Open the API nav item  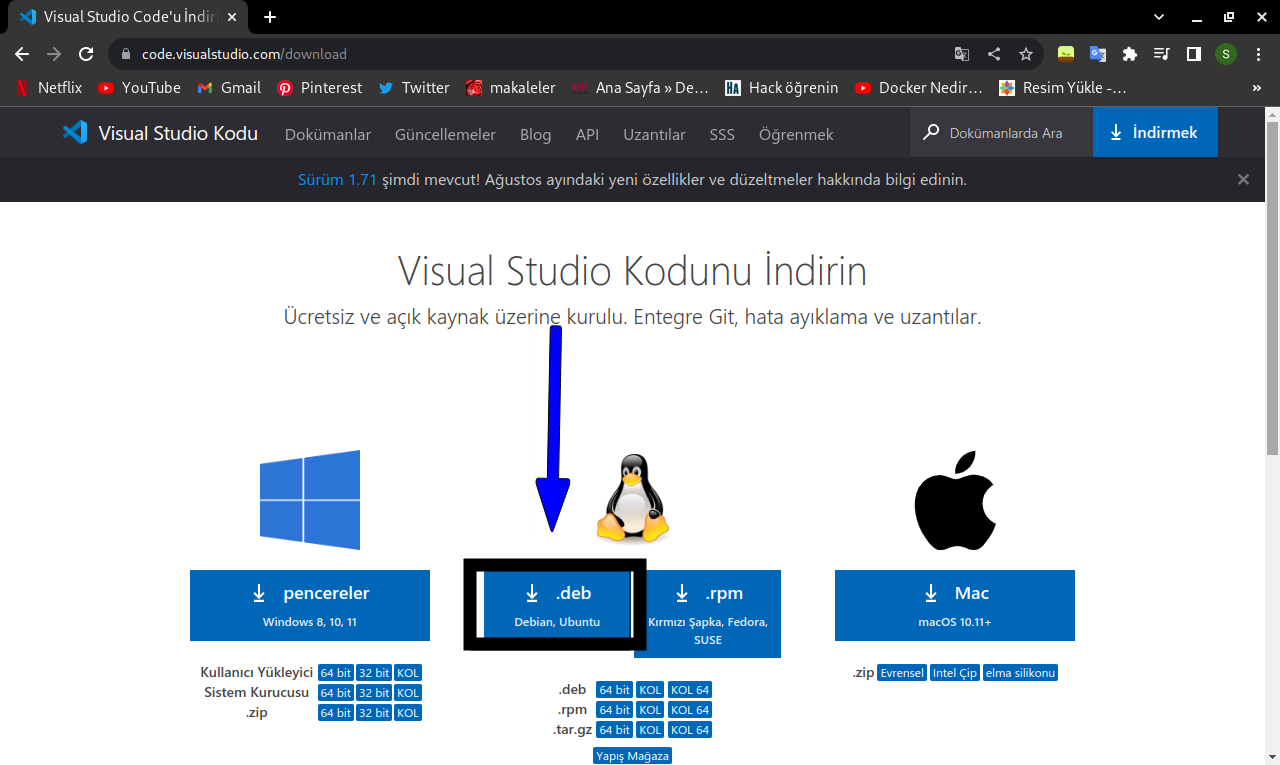[587, 134]
